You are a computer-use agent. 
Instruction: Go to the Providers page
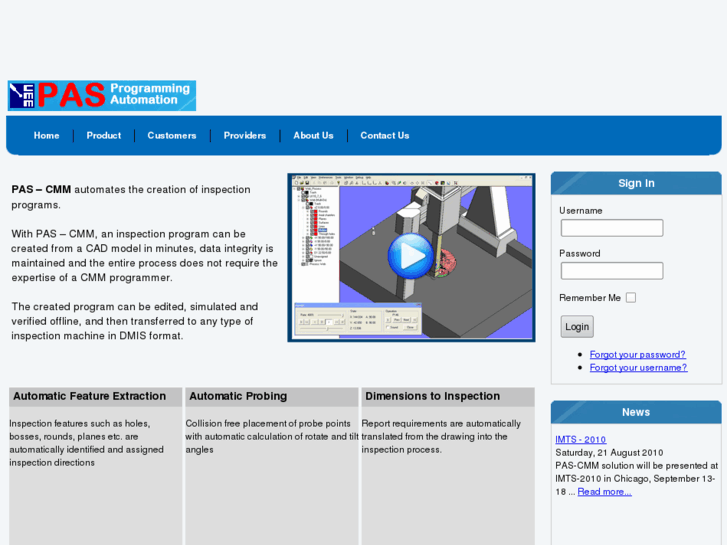click(x=245, y=135)
